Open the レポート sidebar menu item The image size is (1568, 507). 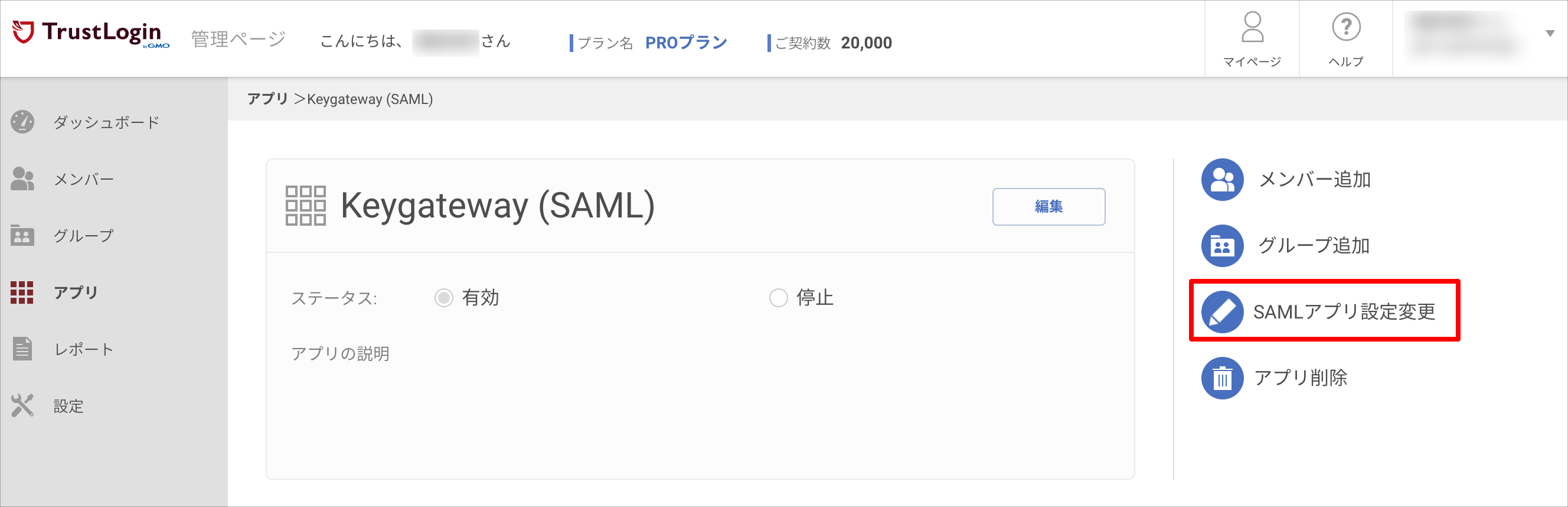[84, 349]
